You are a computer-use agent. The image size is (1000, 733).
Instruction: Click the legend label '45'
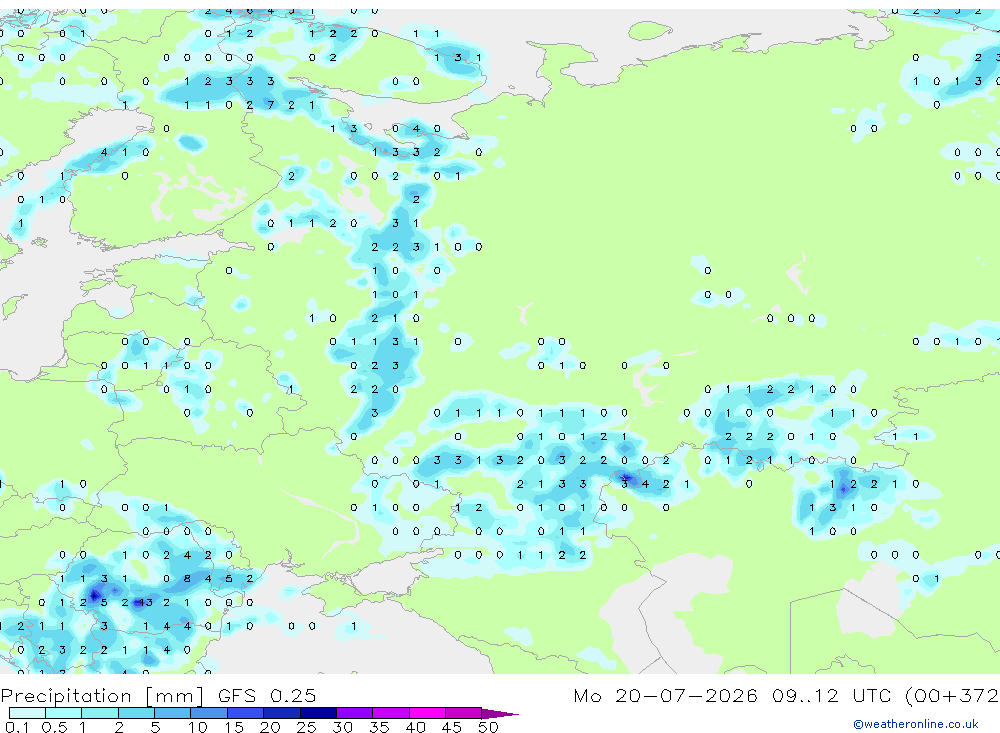(452, 727)
